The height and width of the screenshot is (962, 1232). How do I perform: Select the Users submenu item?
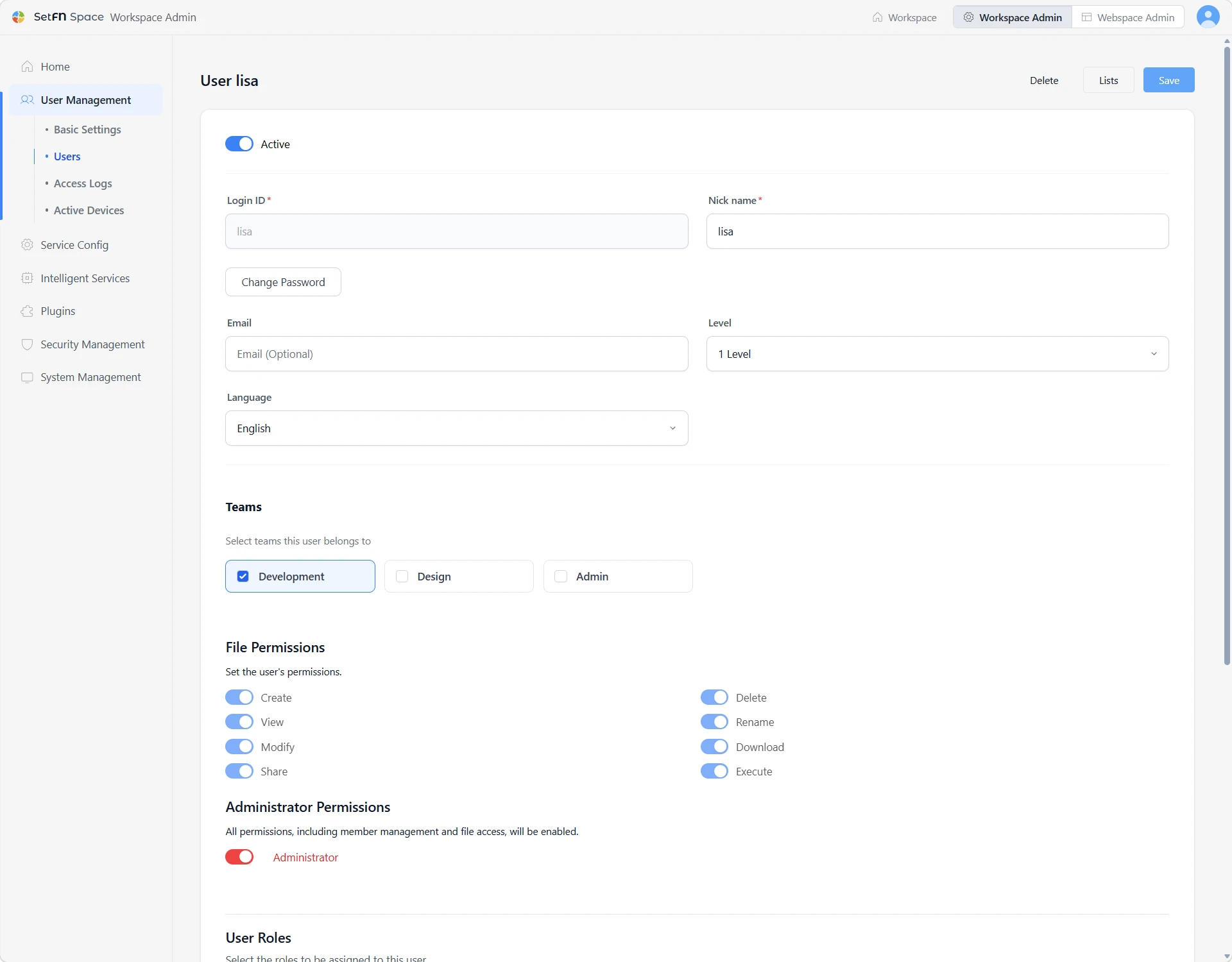tap(67, 156)
